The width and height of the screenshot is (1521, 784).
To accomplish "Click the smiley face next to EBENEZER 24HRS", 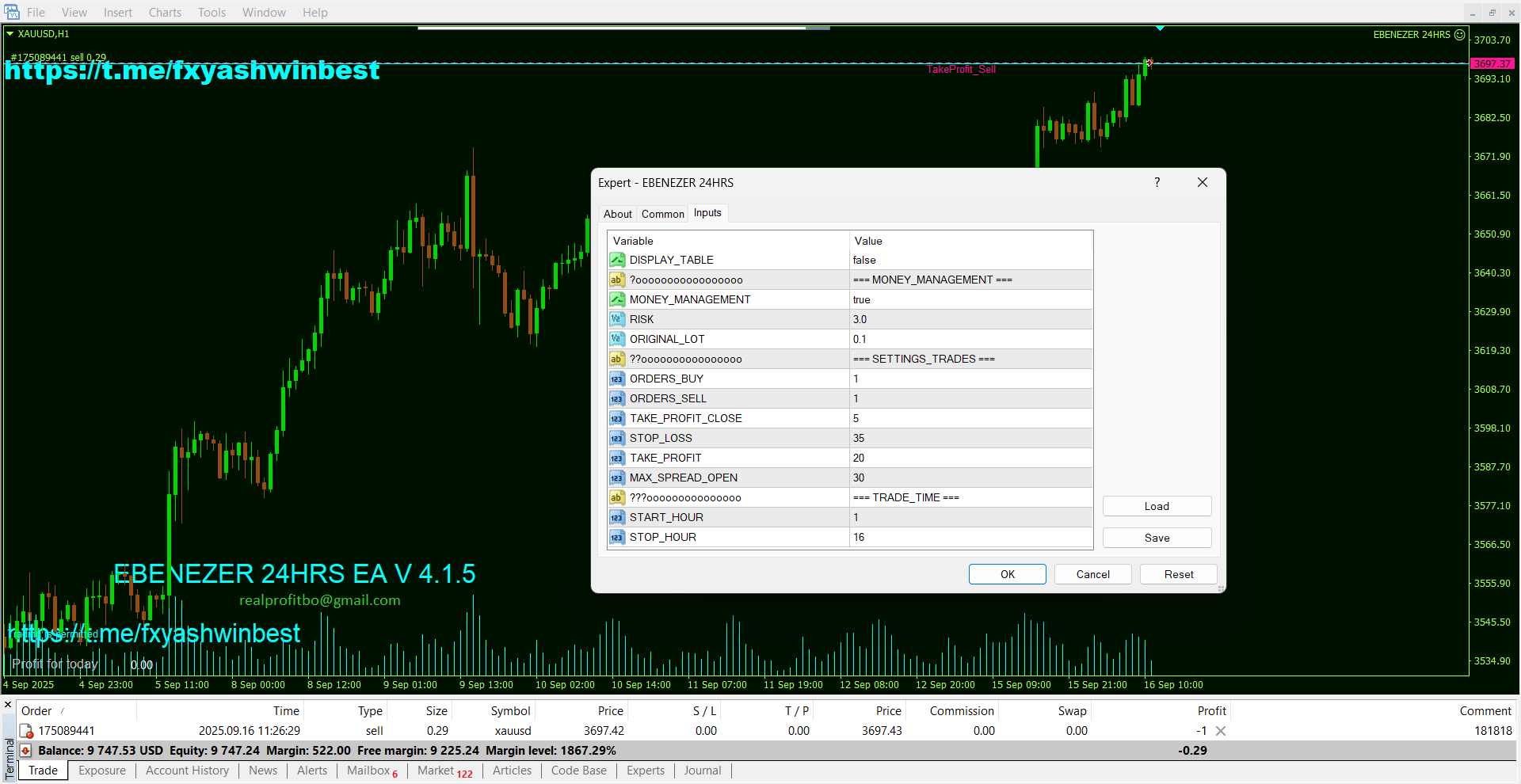I will (x=1459, y=35).
